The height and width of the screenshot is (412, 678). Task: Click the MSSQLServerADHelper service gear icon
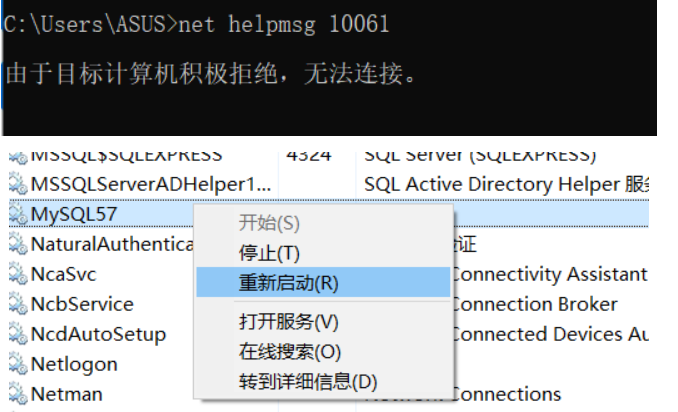[x=18, y=184]
